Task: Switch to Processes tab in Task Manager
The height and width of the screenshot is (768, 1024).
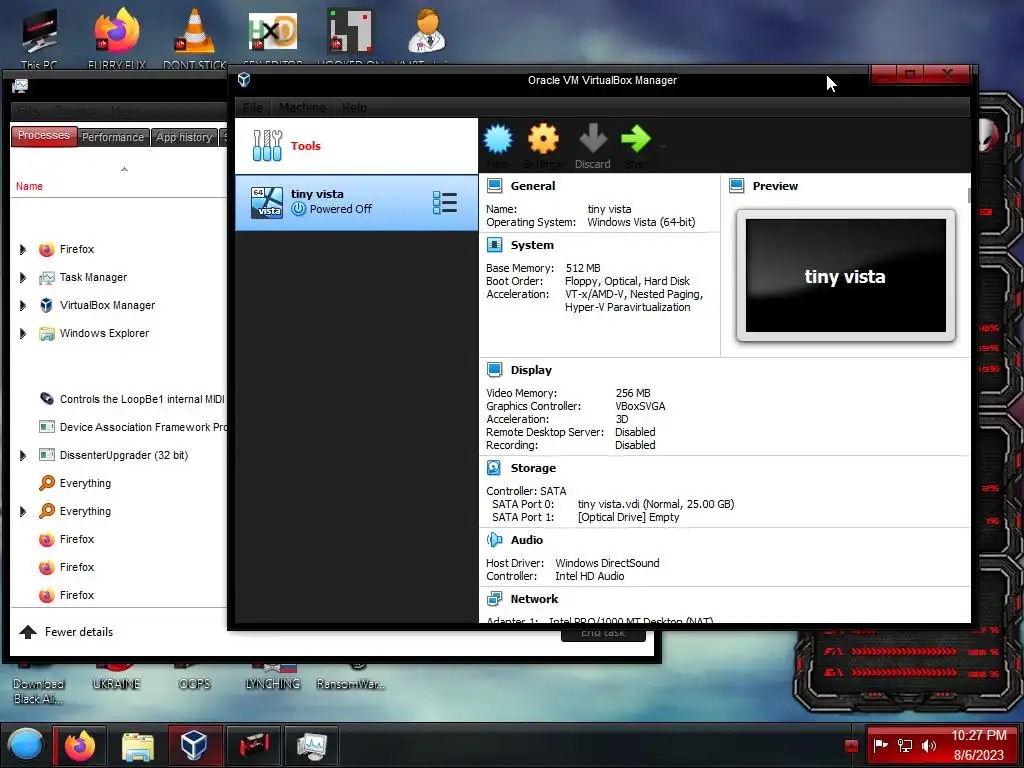Action: click(44, 136)
